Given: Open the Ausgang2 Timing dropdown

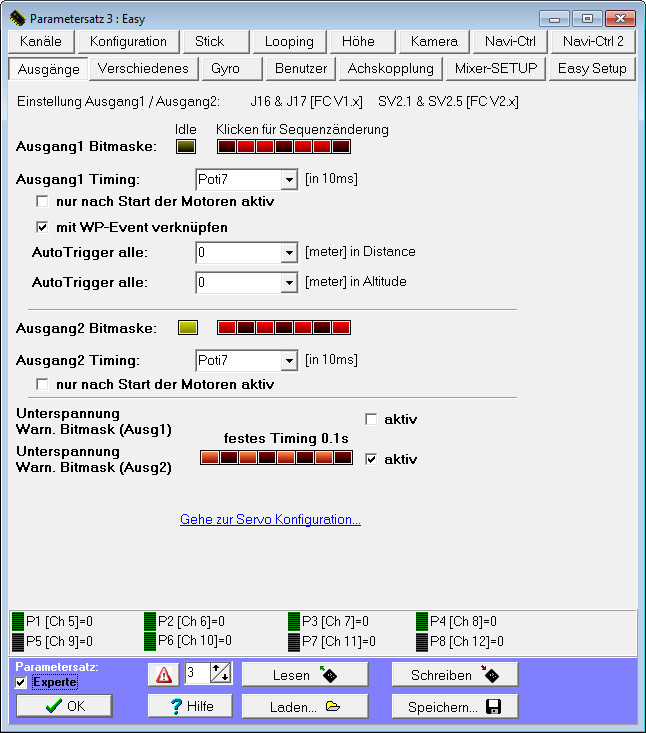Looking at the screenshot, I should 289,361.
